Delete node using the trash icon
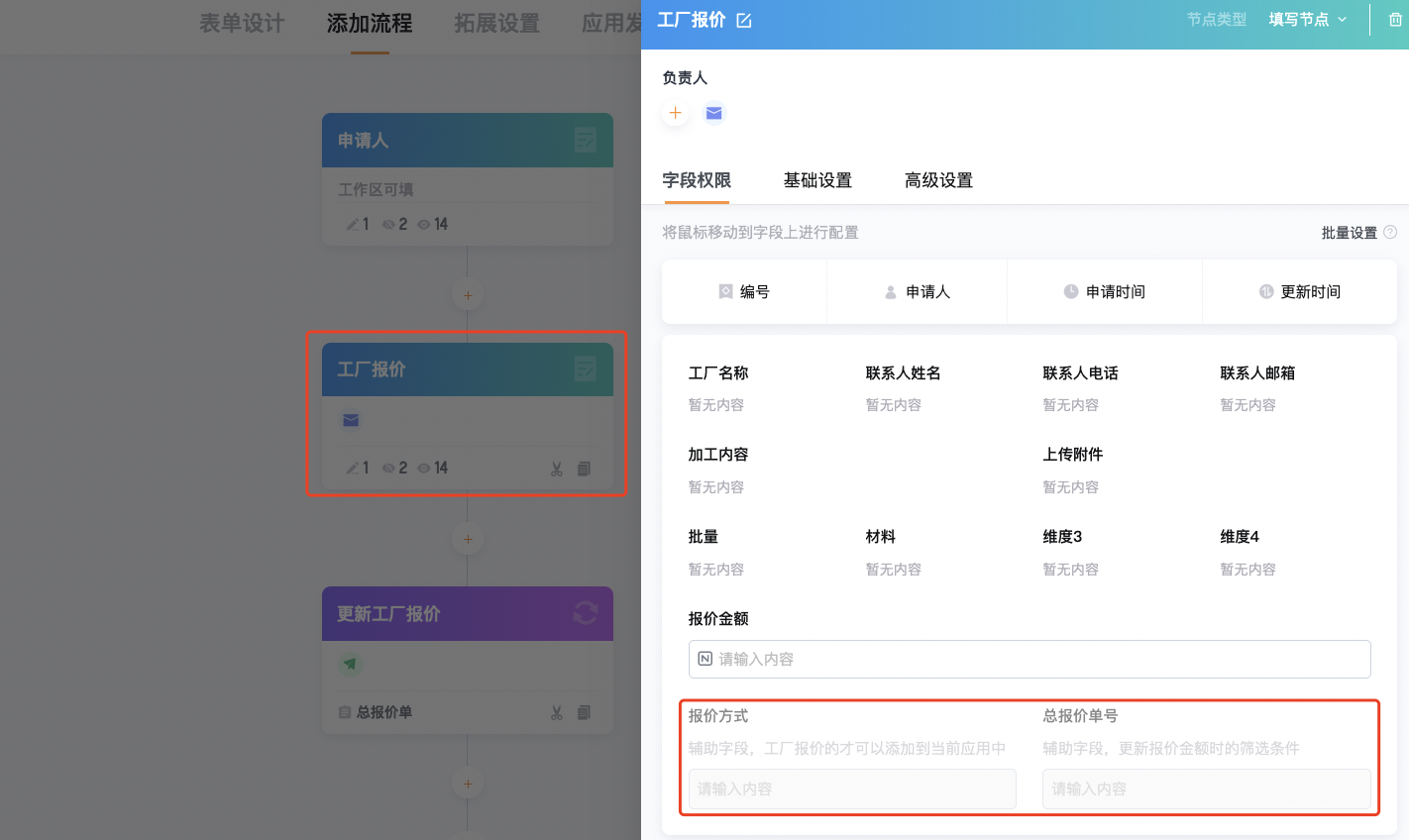Viewport: 1409px width, 840px height. (1395, 20)
